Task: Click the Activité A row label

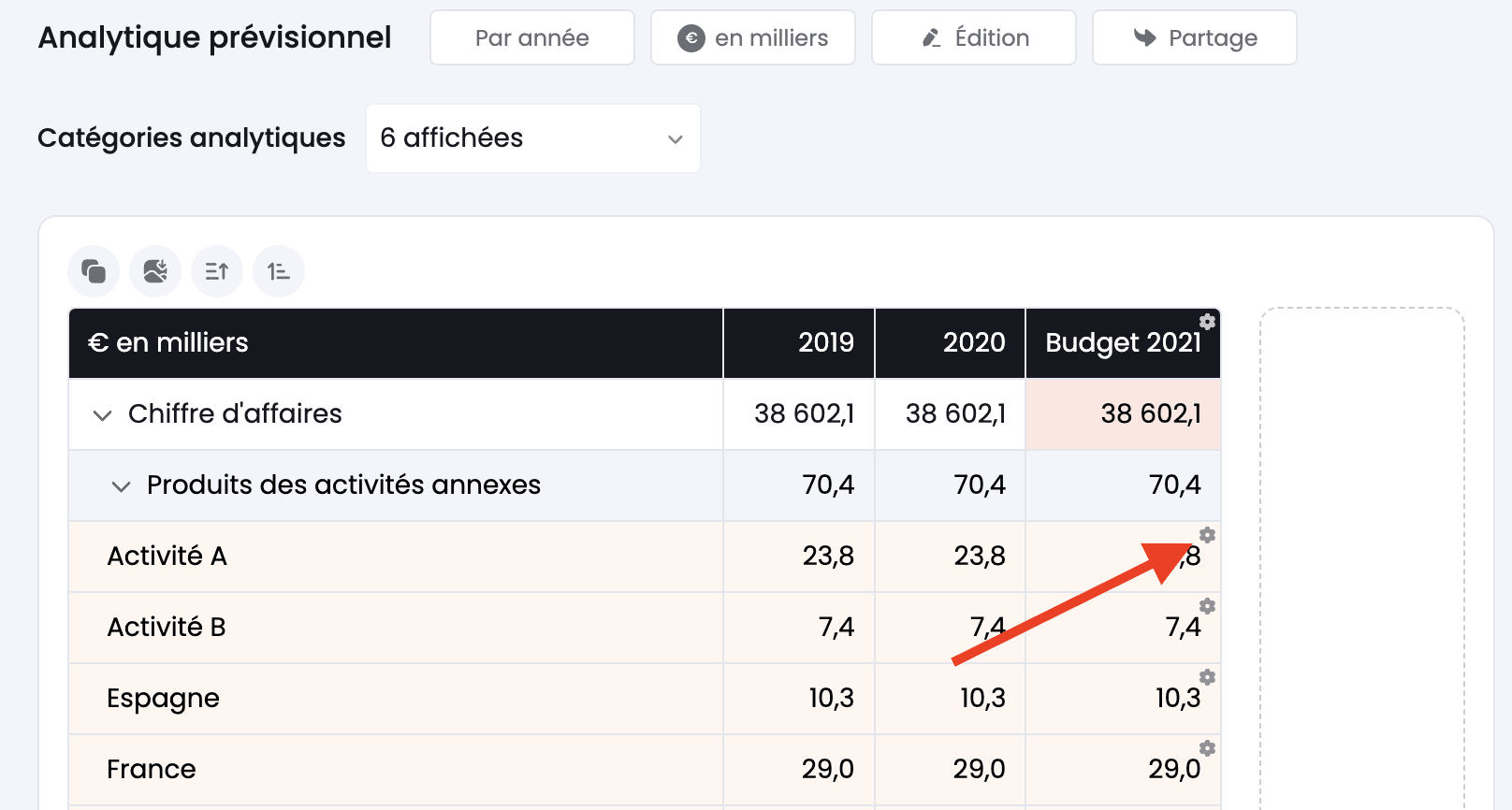Action: (167, 557)
